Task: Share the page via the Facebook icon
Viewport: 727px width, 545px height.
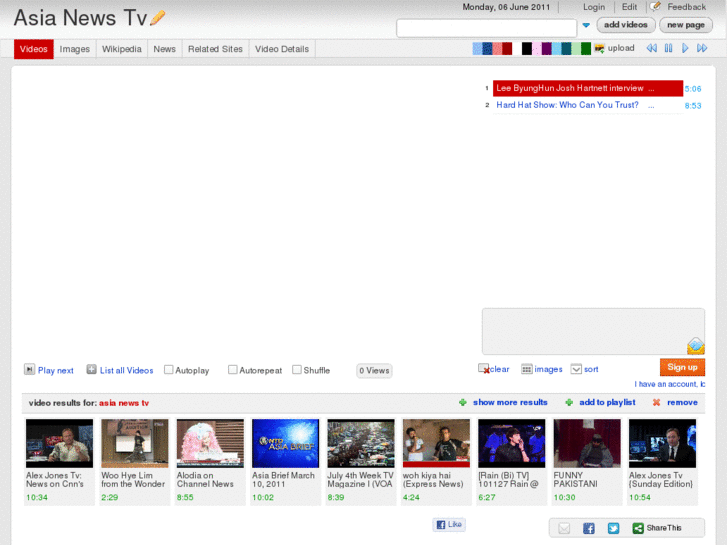Action: 589,528
